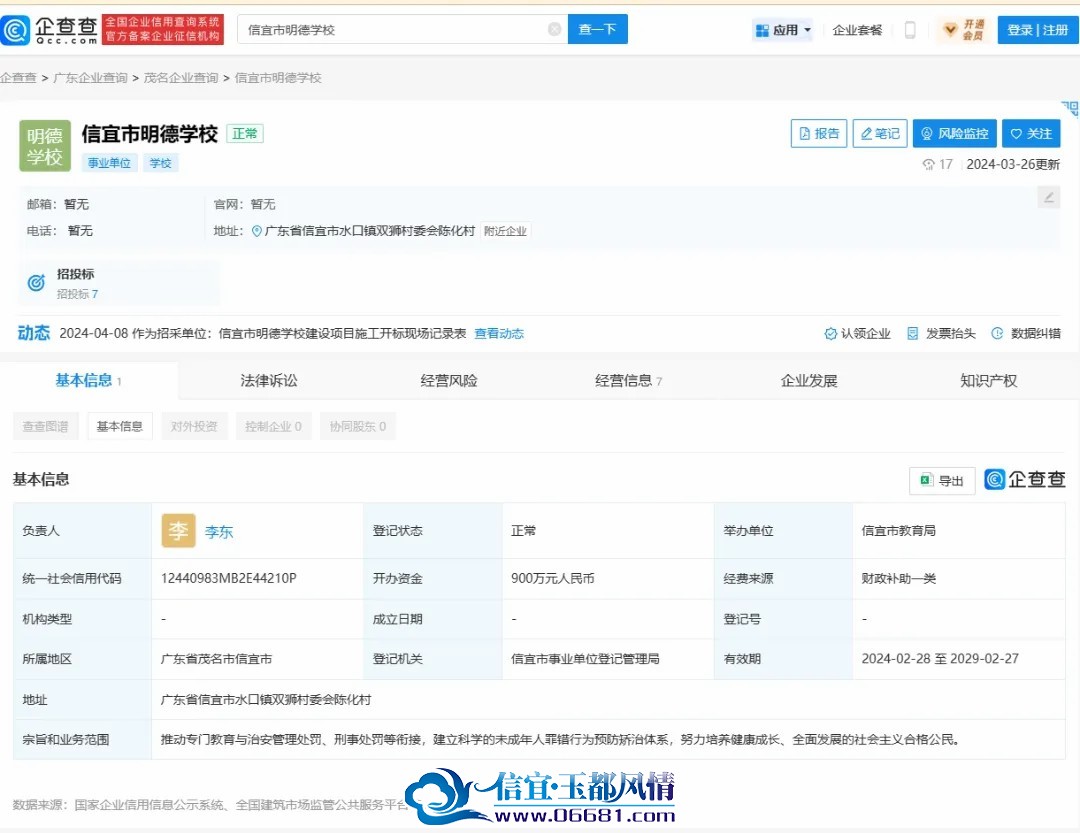Click the 查一下 search button
Screen dimensions: 1080x833
pos(597,29)
